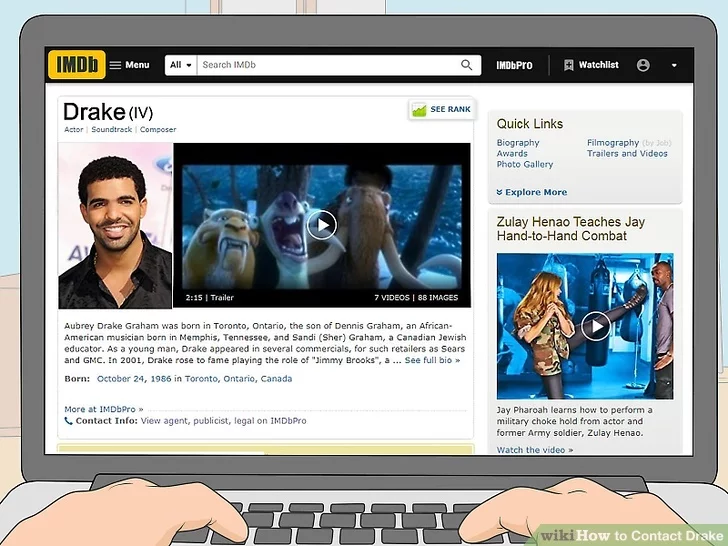Open Drake's profile photo

click(x=115, y=226)
